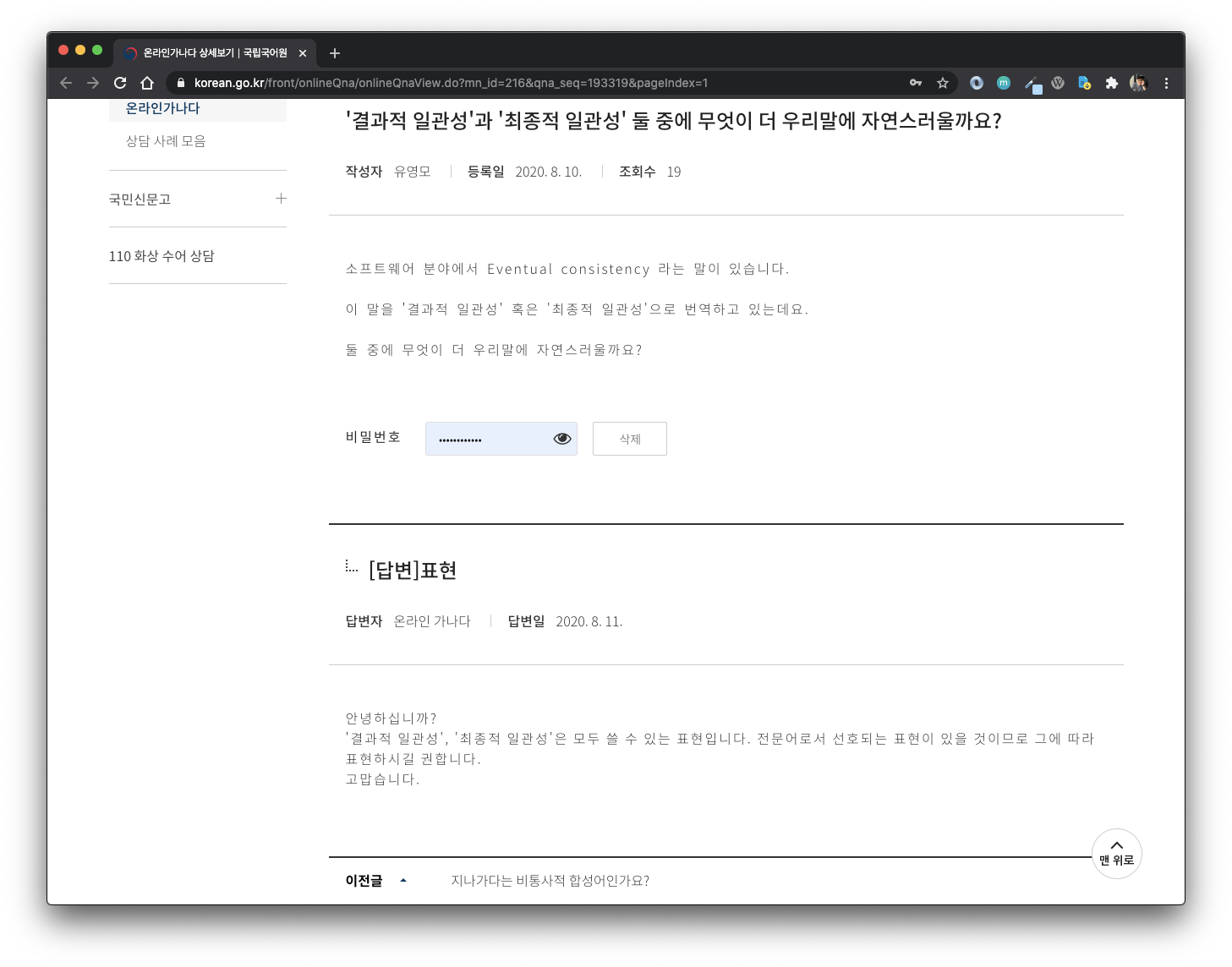Reload the page with the refresh icon
Viewport: 1232px width, 967px height.
[x=120, y=83]
